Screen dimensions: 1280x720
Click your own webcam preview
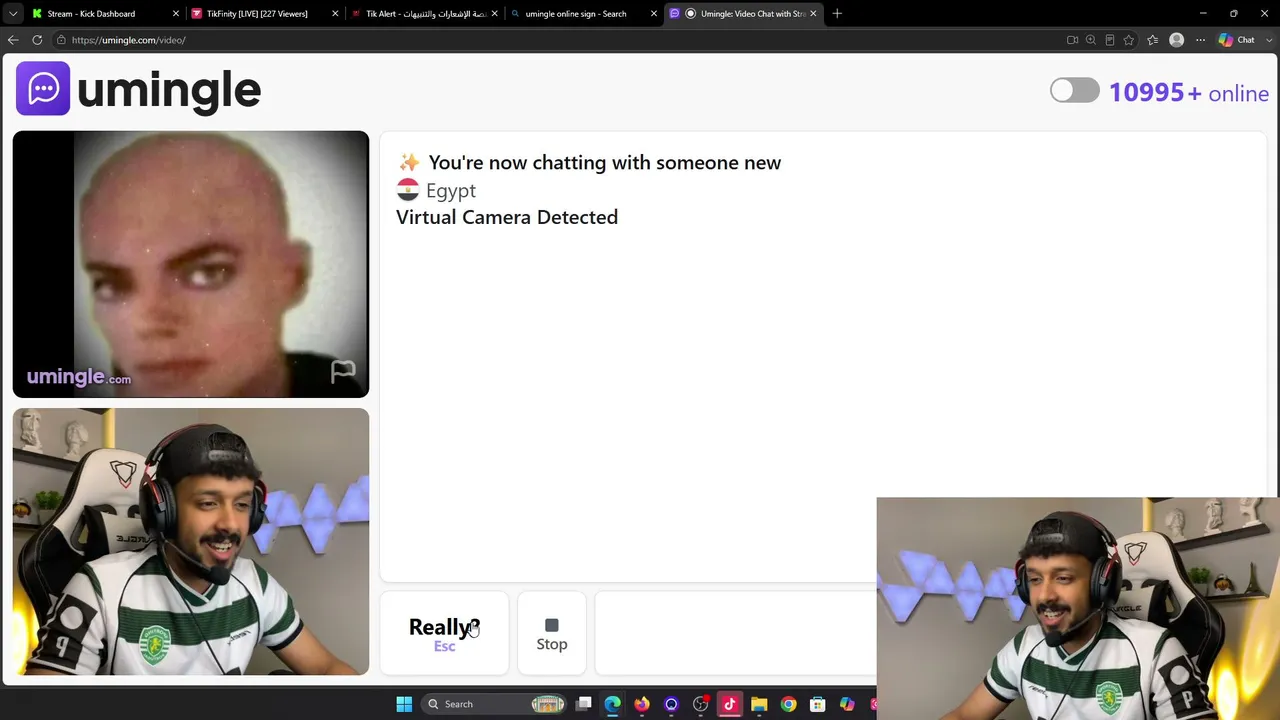click(x=191, y=542)
